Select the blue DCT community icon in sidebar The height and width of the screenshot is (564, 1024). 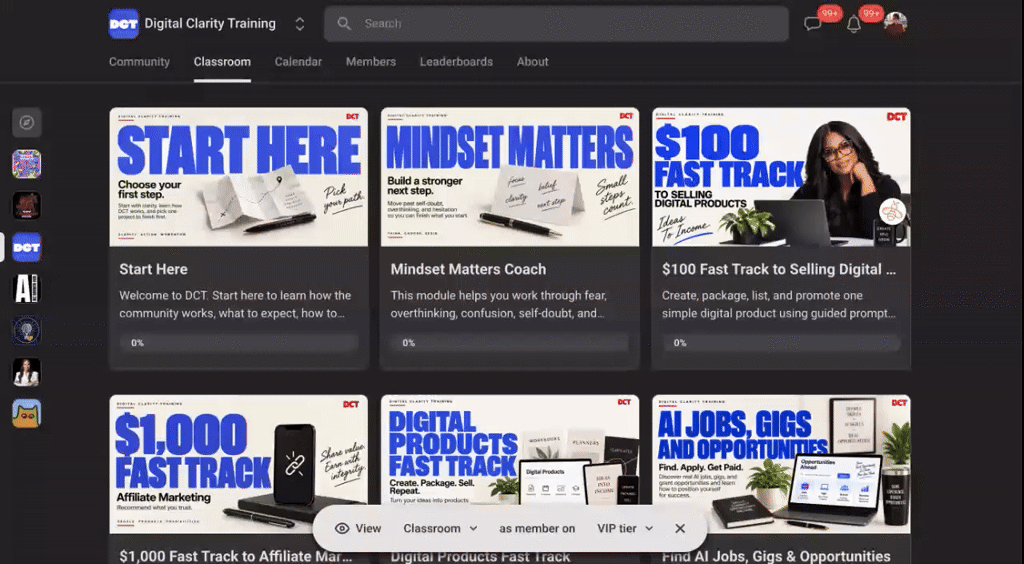pyautogui.click(x=27, y=247)
